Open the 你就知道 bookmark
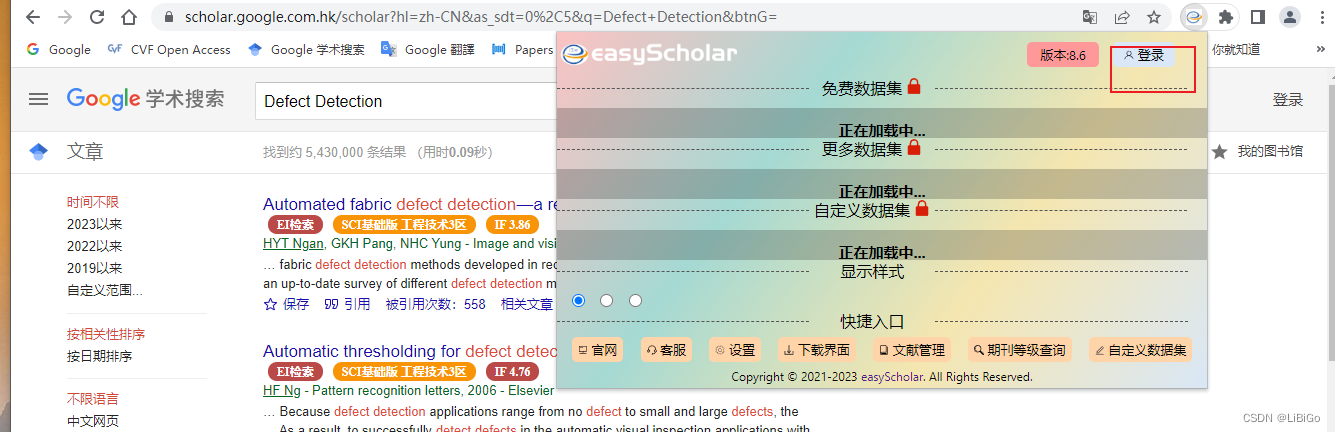Image resolution: width=1335 pixels, height=432 pixels. click(x=1236, y=49)
